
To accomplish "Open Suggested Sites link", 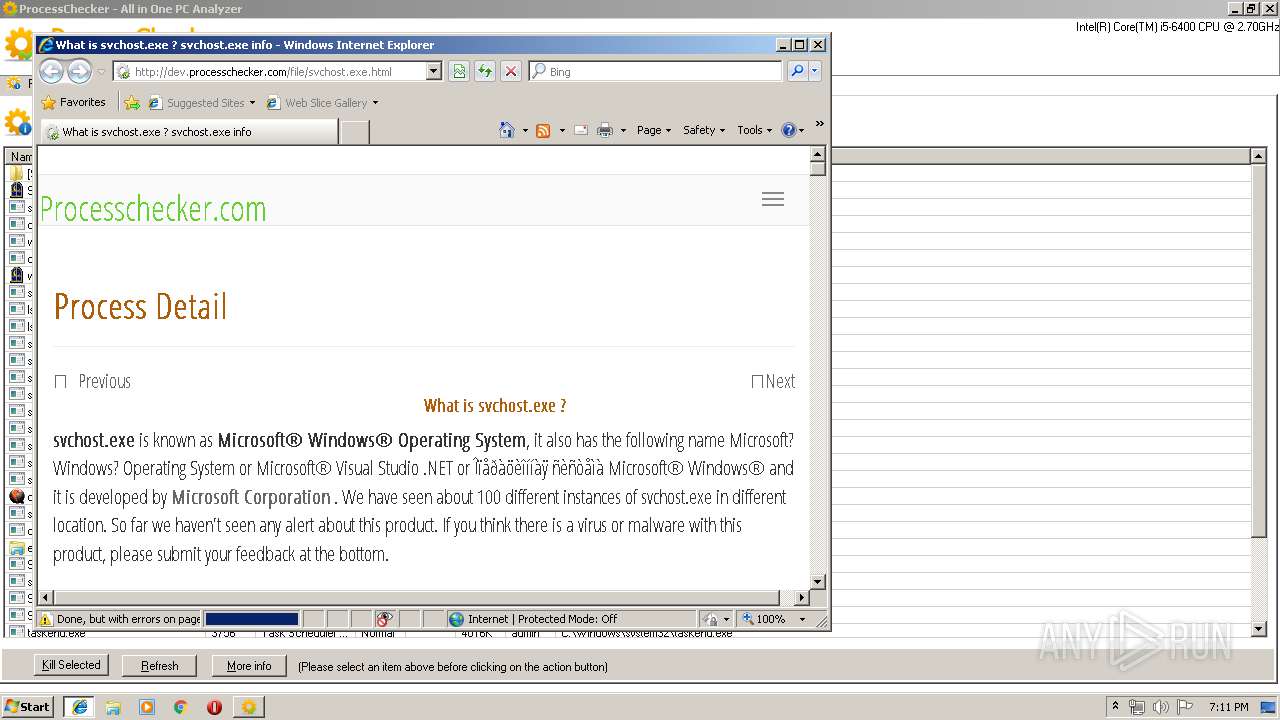I will pos(201,102).
